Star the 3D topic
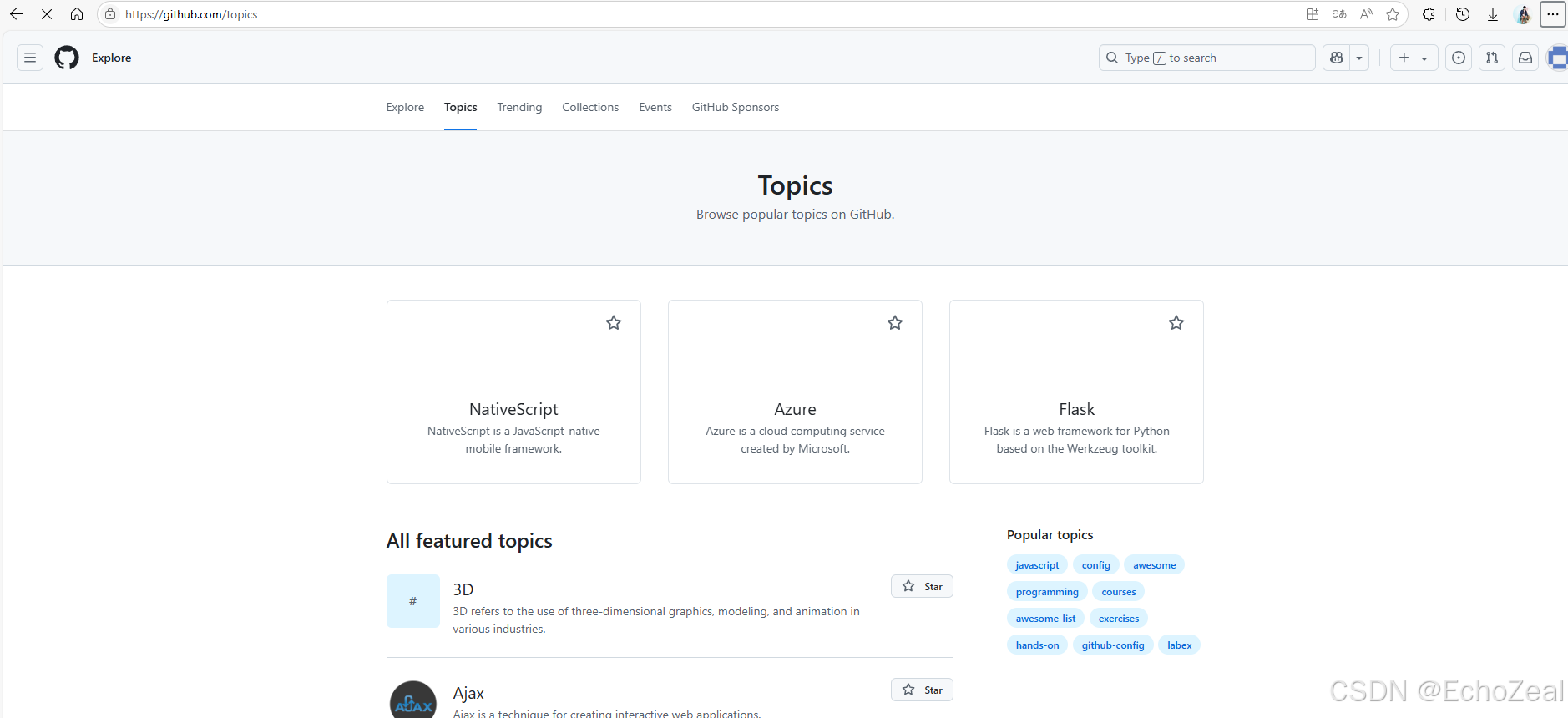Image resolution: width=1568 pixels, height=718 pixels. (922, 586)
